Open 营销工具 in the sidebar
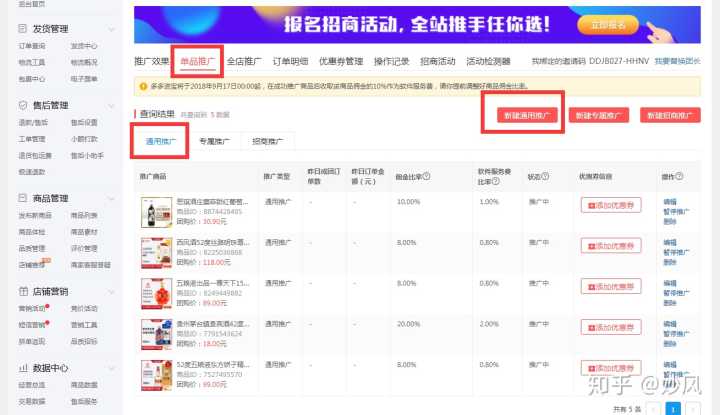Screen dimensions: 720x415 coord(84,325)
